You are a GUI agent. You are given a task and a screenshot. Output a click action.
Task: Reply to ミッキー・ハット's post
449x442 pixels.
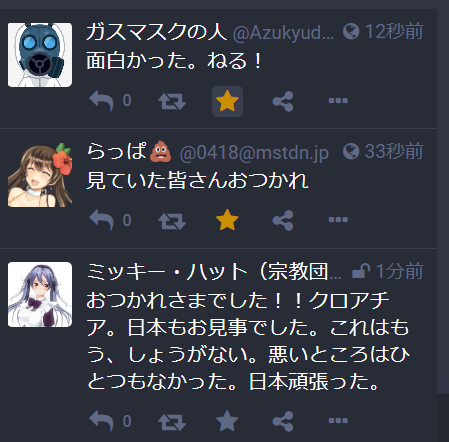coord(102,421)
